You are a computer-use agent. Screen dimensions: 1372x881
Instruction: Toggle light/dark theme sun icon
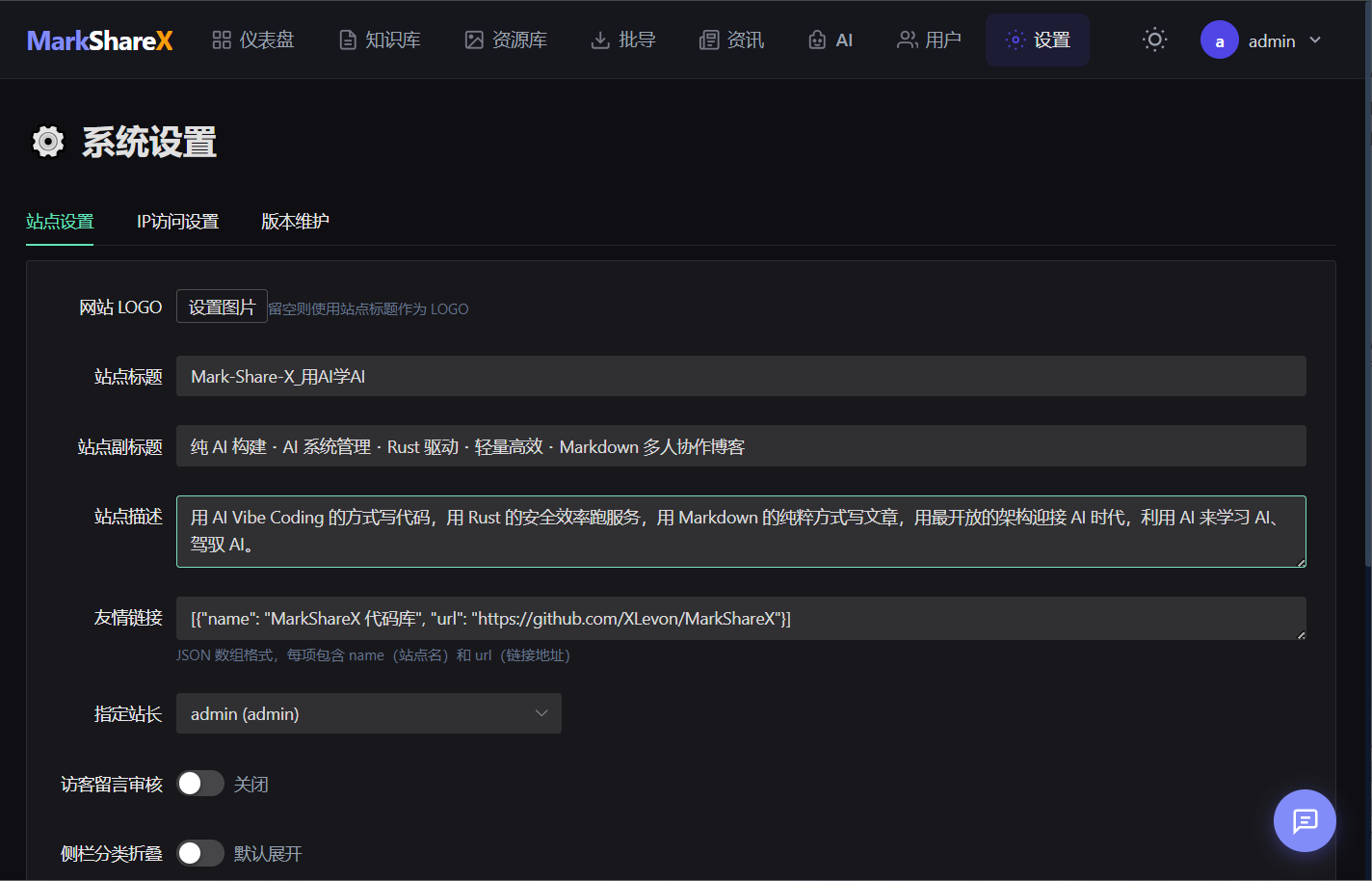1154,40
